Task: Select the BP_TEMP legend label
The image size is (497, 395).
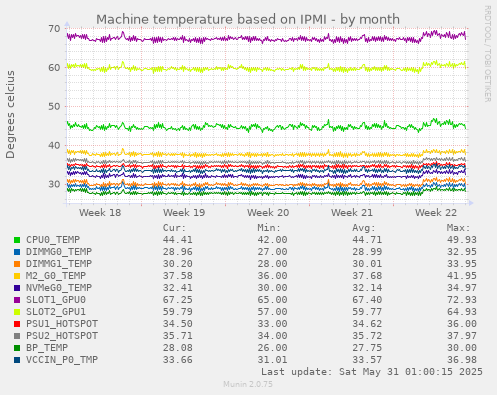Action: (47, 348)
